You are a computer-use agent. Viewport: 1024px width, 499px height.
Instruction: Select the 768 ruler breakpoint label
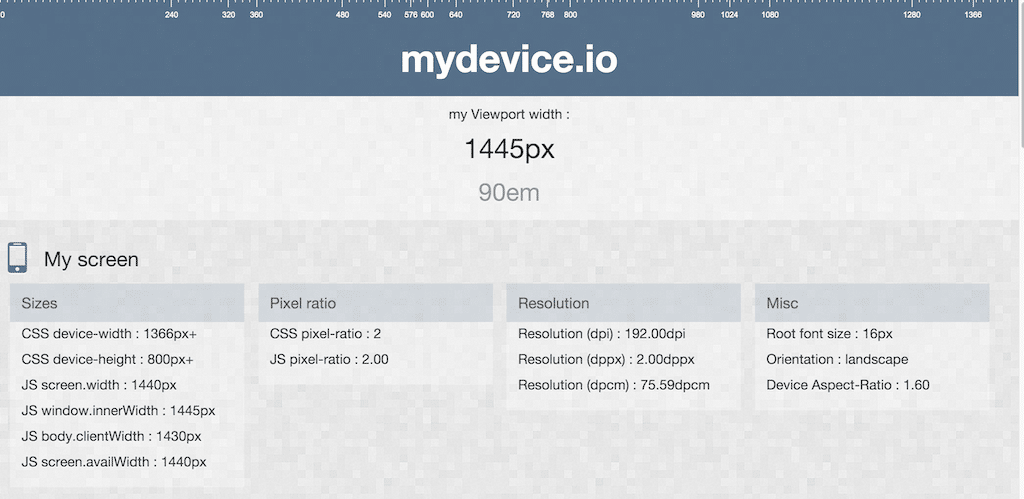pyautogui.click(x=547, y=15)
